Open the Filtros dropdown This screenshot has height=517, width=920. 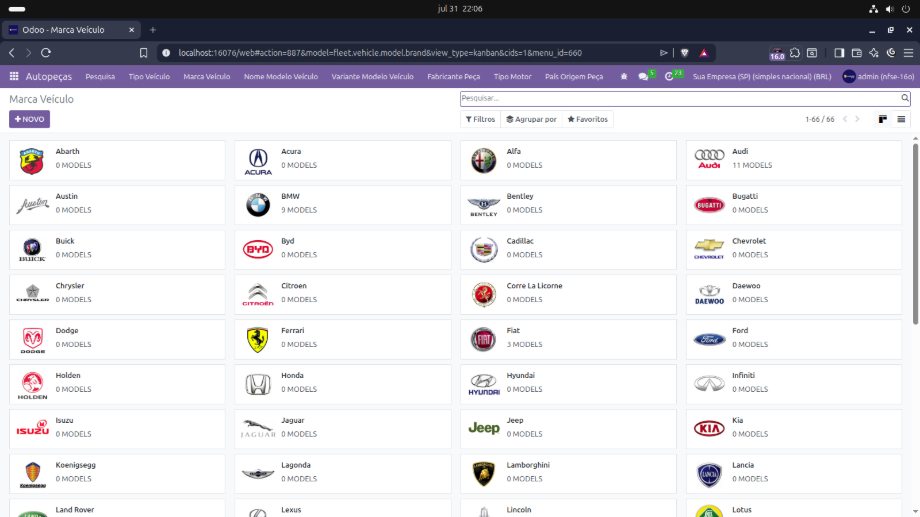pos(481,119)
